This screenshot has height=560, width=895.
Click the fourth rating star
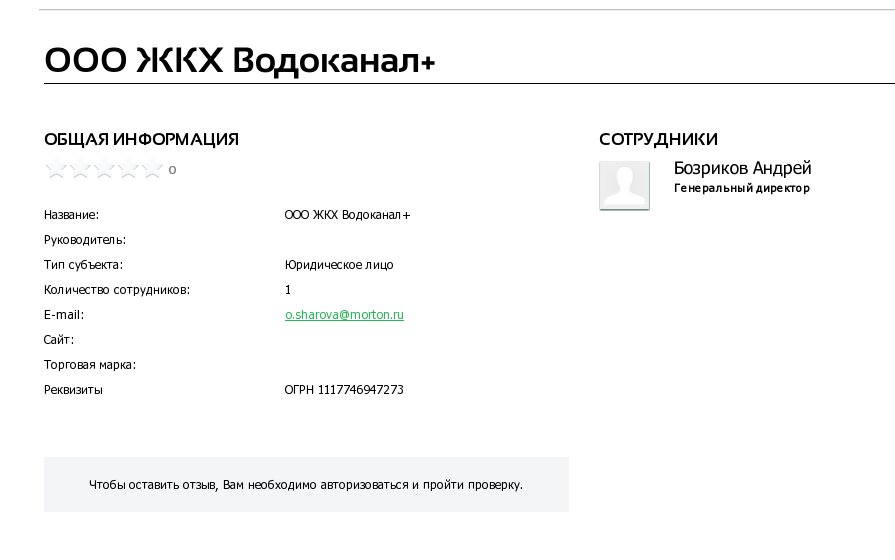128,169
